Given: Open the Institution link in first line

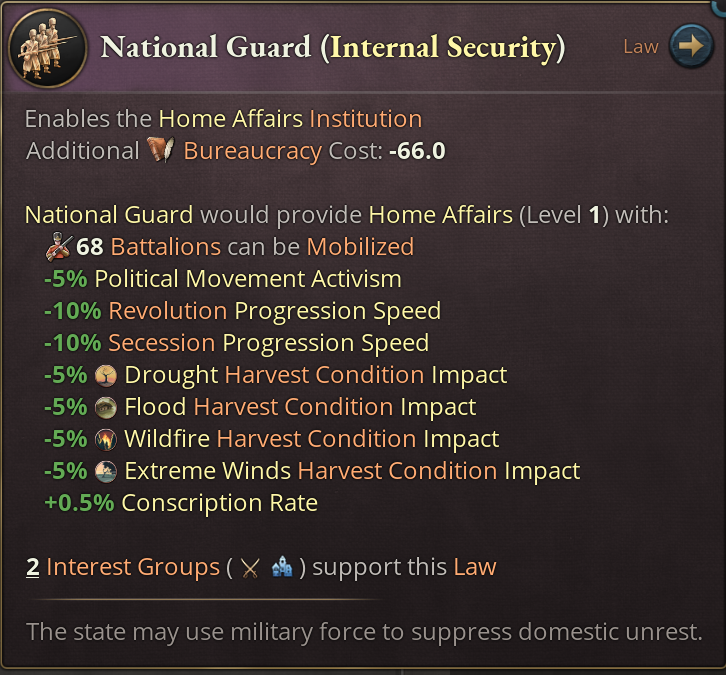Looking at the screenshot, I should coord(365,119).
